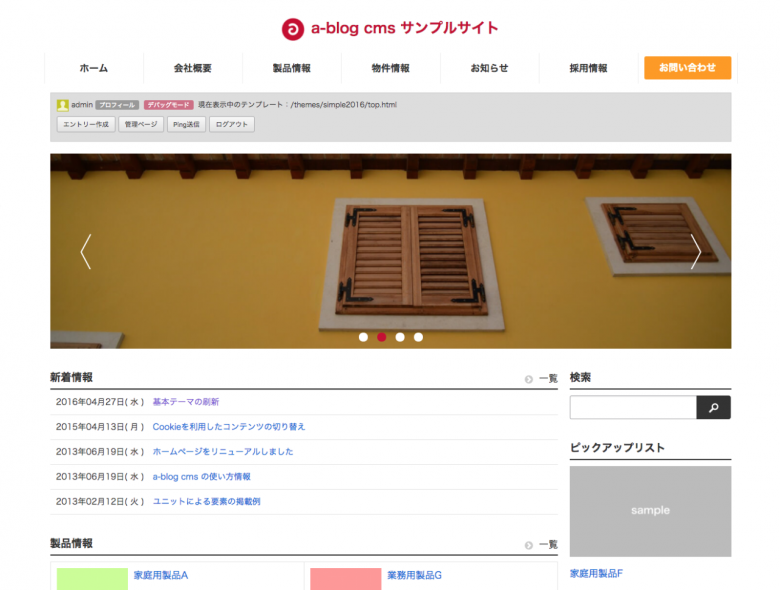Viewport: 780px width, 590px height.
Task: Click the magnifier search button
Action: click(713, 408)
